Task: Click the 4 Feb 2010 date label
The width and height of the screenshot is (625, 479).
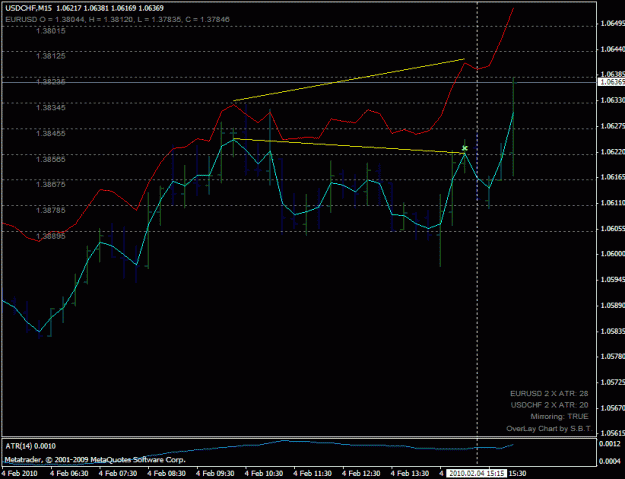Action: click(20, 473)
